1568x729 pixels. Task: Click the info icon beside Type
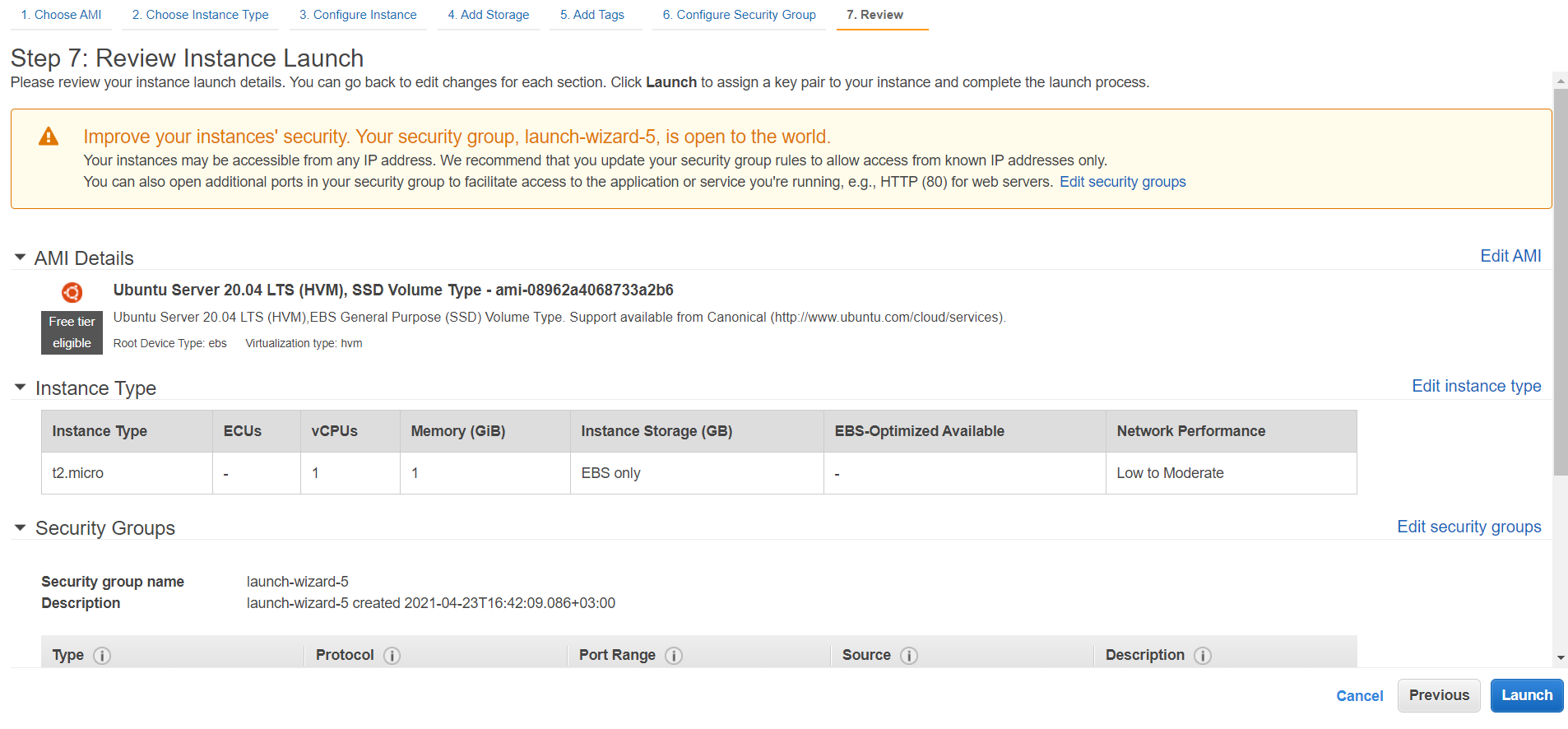pyautogui.click(x=102, y=656)
